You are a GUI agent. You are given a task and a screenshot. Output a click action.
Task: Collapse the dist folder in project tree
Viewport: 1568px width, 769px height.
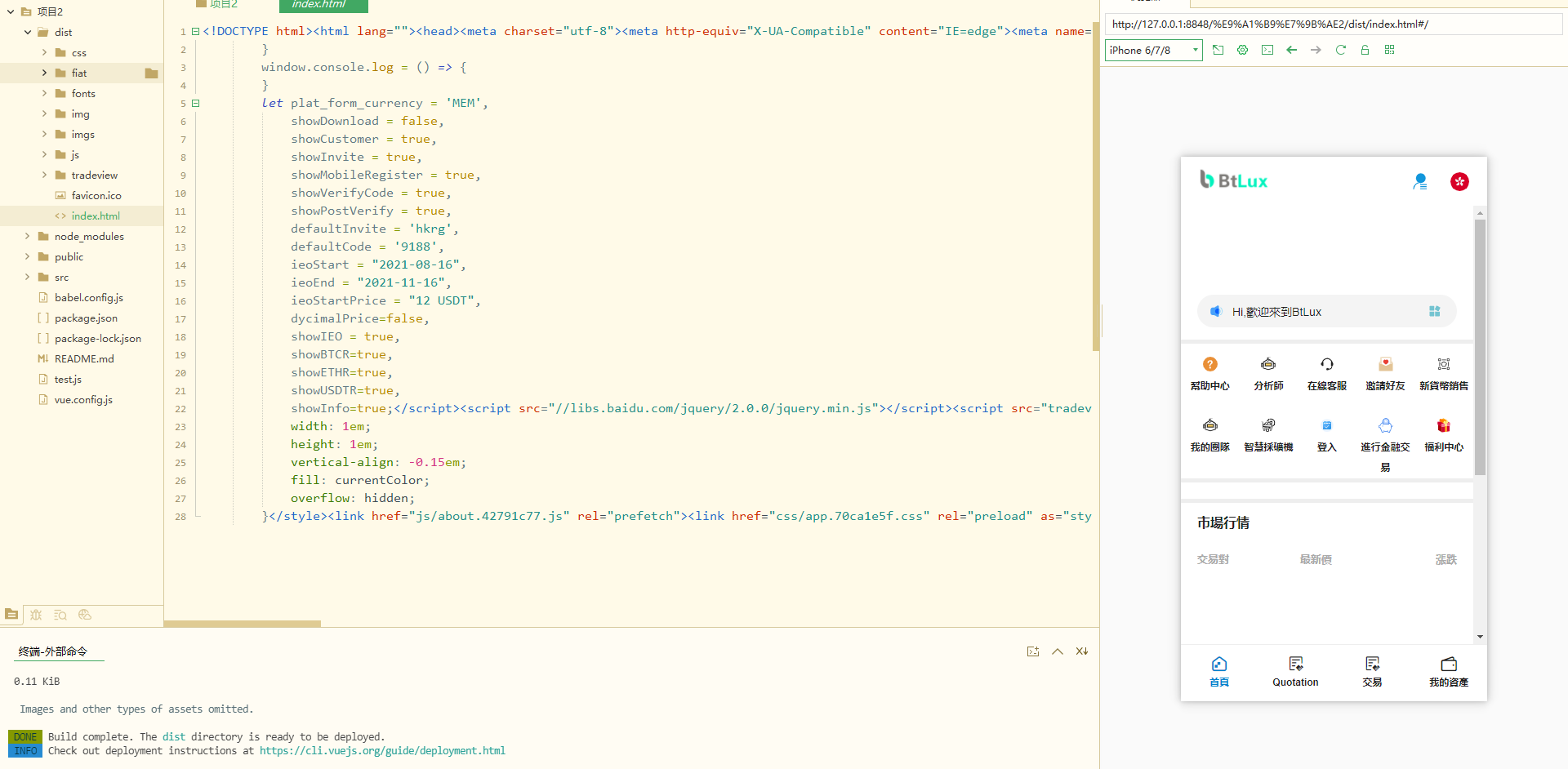pyautogui.click(x=28, y=32)
